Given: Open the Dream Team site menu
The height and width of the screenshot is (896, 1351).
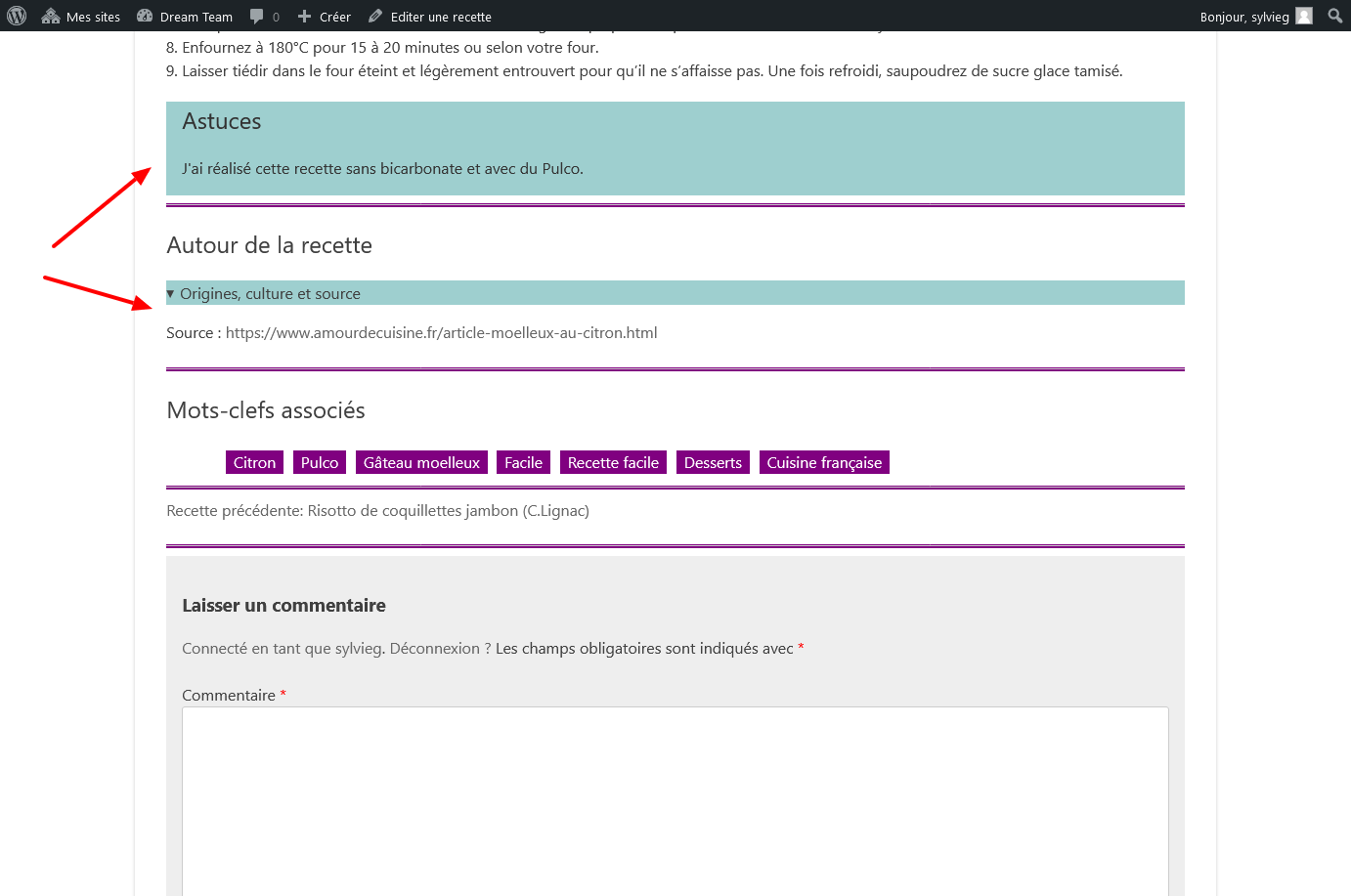Looking at the screenshot, I should click(x=185, y=17).
